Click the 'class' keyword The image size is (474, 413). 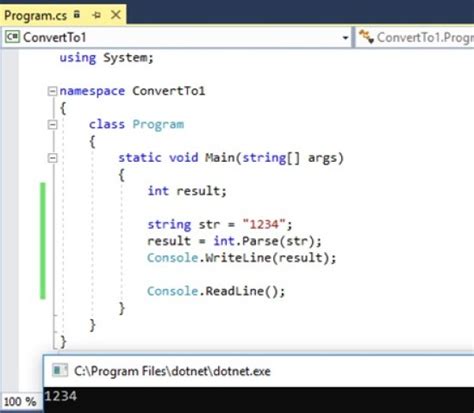coord(107,124)
